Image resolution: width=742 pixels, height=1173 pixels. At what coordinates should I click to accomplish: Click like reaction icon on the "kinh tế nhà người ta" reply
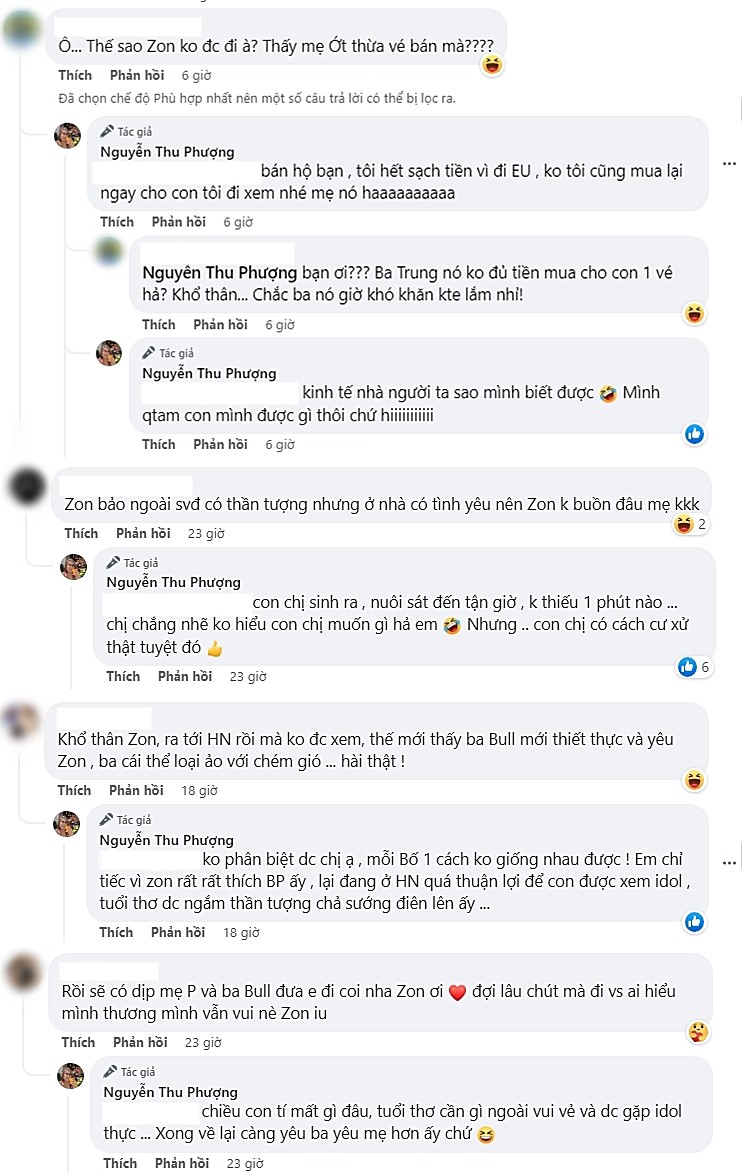tap(694, 434)
